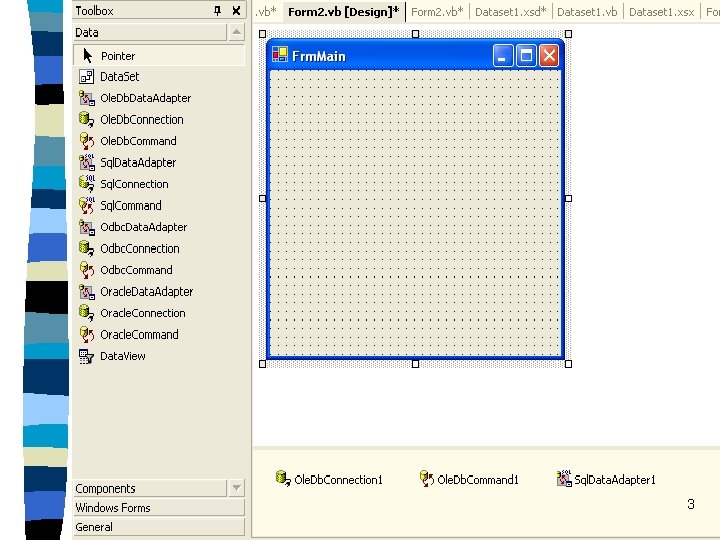The height and width of the screenshot is (540, 720).
Task: Close the Toolbox panel
Action: [236, 11]
